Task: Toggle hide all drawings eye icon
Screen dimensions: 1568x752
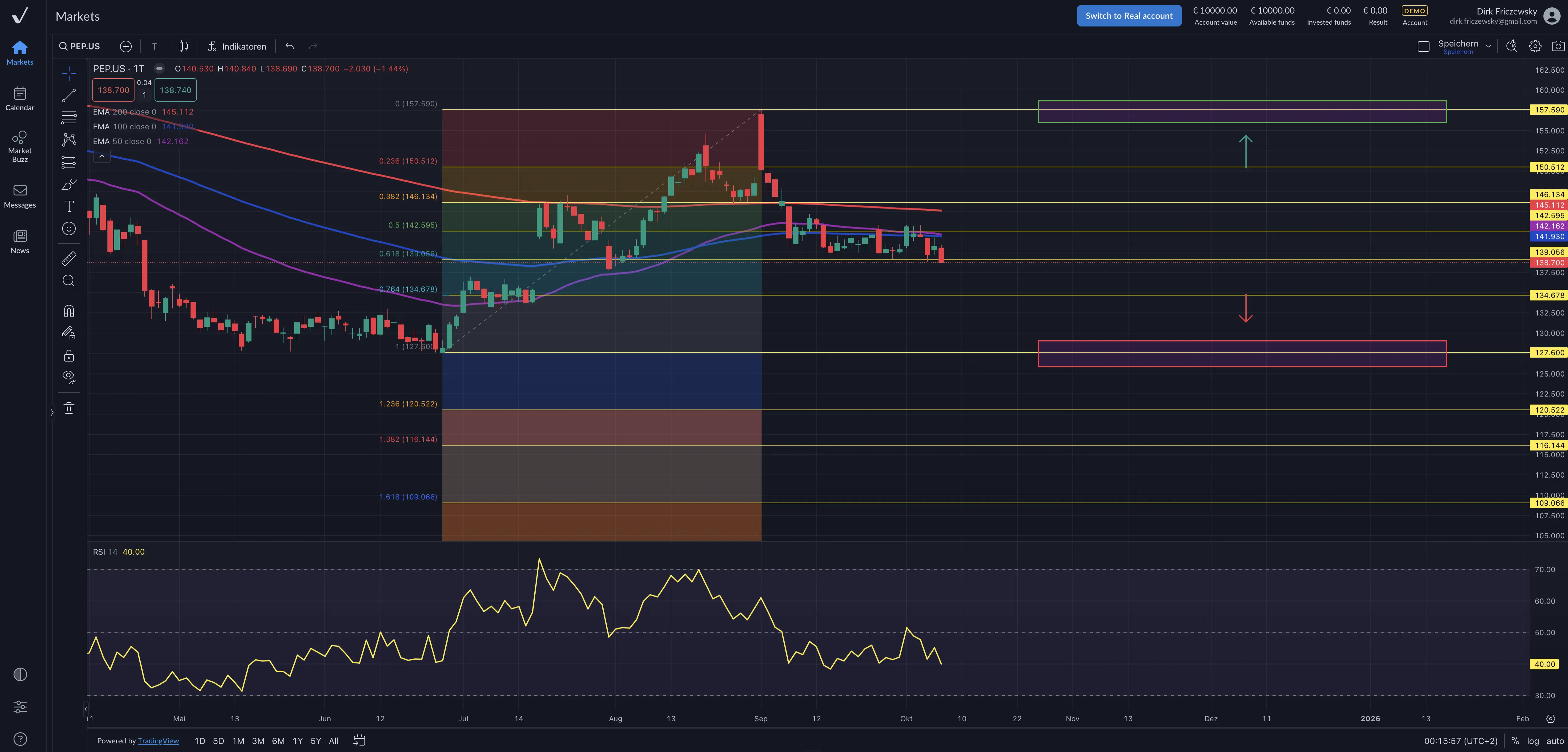Action: point(69,377)
